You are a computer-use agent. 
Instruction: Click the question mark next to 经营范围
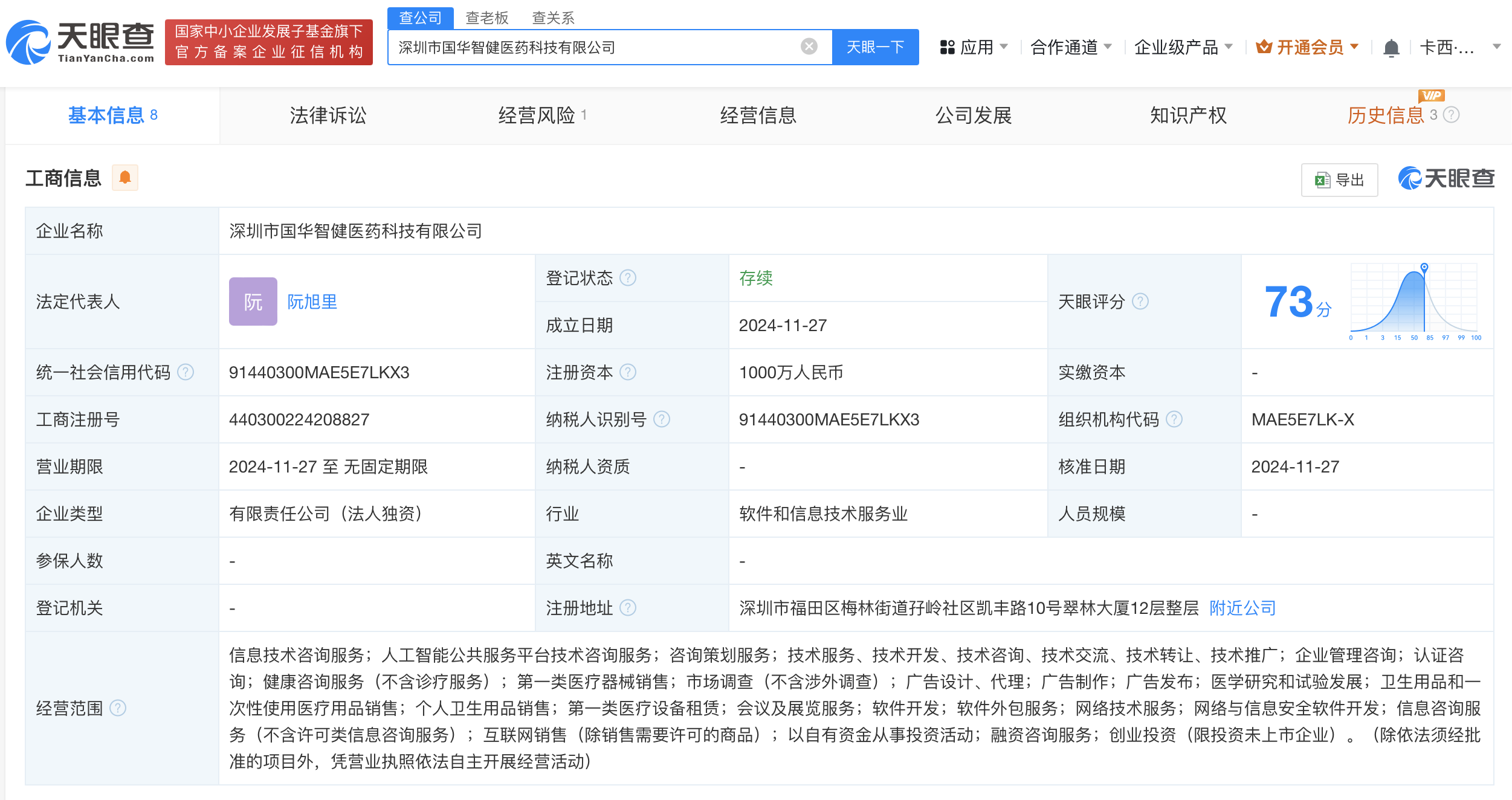click(118, 708)
